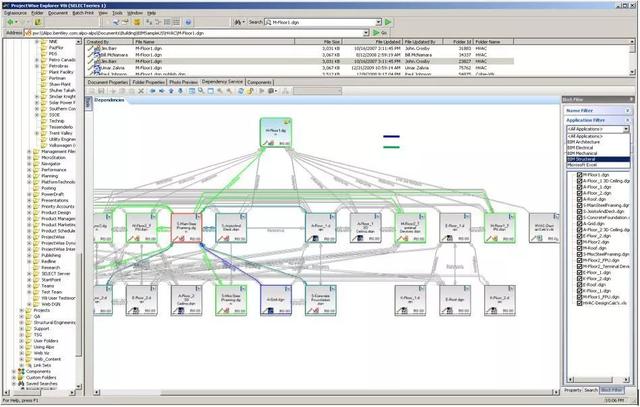Open the binoculars search options icon
The width and height of the screenshot is (640, 407).
click(x=238, y=22)
